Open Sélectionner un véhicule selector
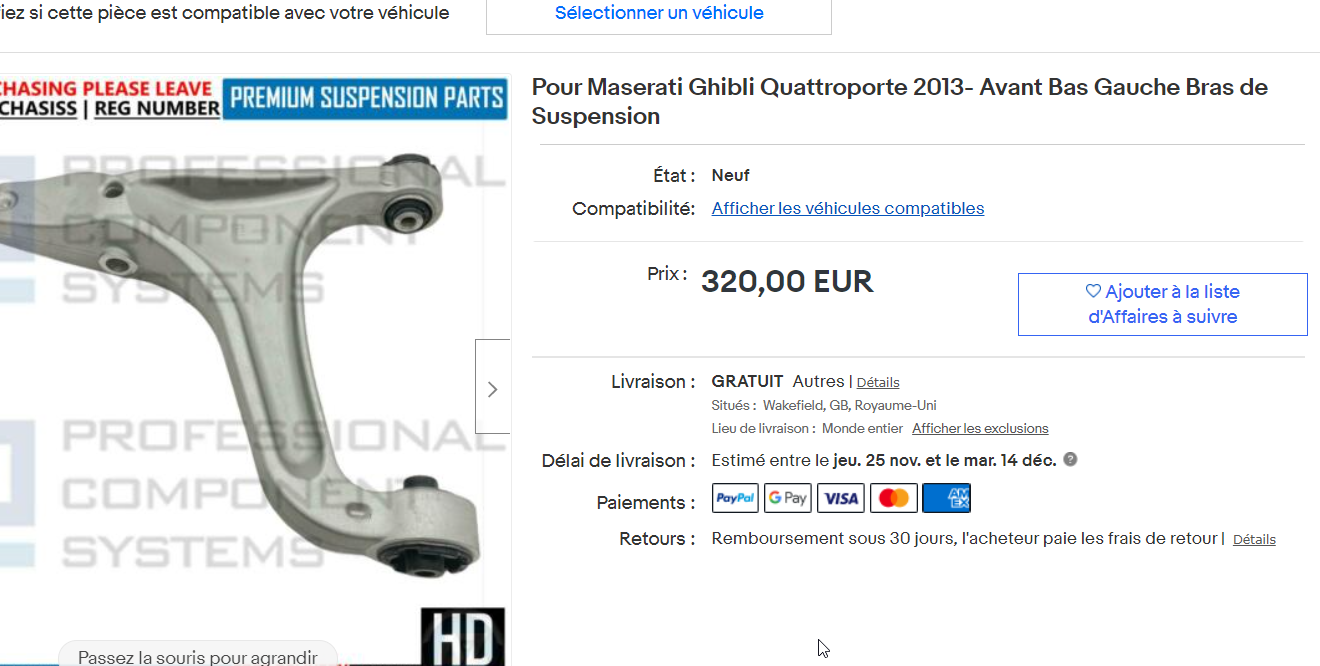This screenshot has height=666, width=1320. click(x=659, y=14)
